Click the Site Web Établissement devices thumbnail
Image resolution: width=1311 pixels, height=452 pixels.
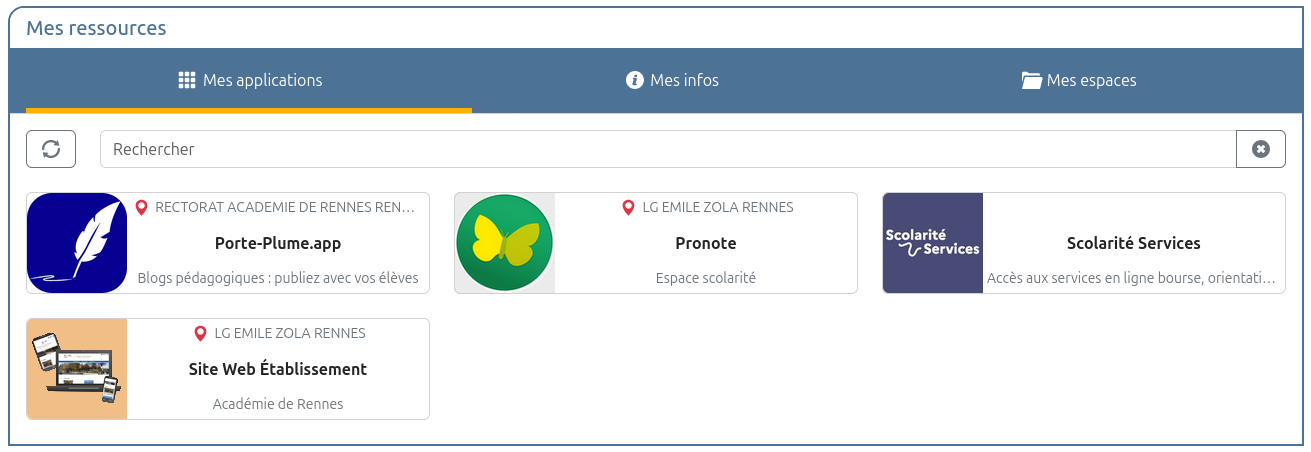click(x=77, y=369)
